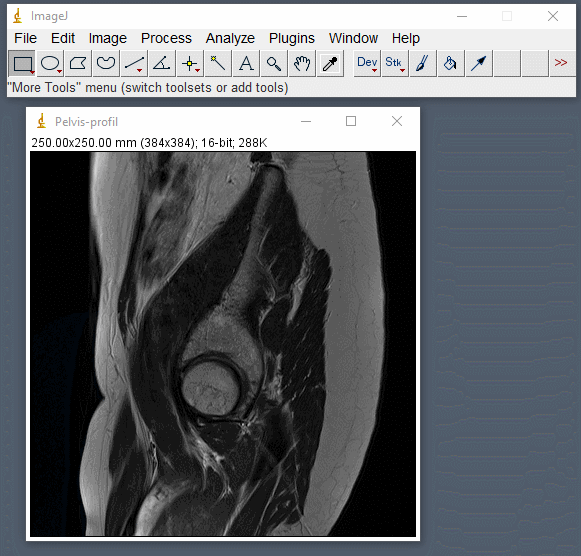The height and width of the screenshot is (556, 581).
Task: Open the Analyze menu
Action: coord(230,38)
